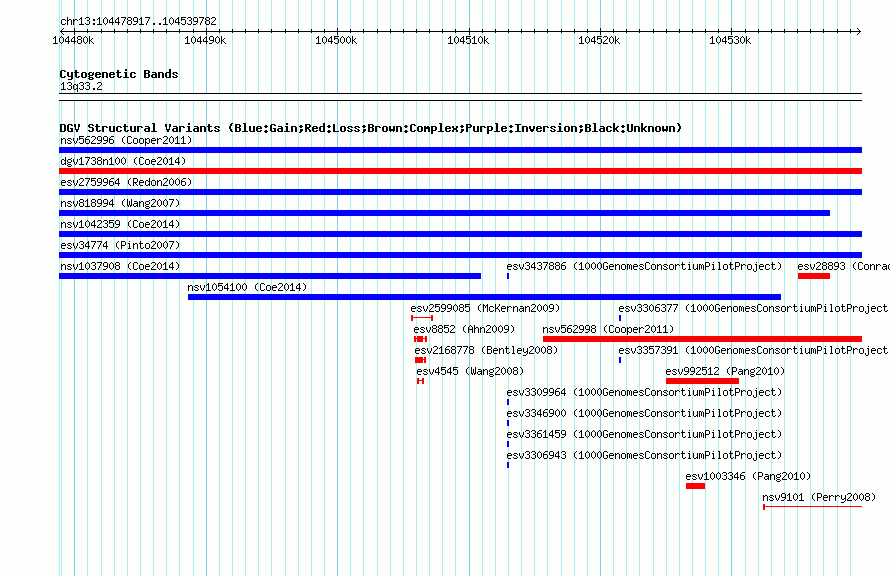Click the 104520k ruler tick label
890x576 pixels.
(x=599, y=40)
